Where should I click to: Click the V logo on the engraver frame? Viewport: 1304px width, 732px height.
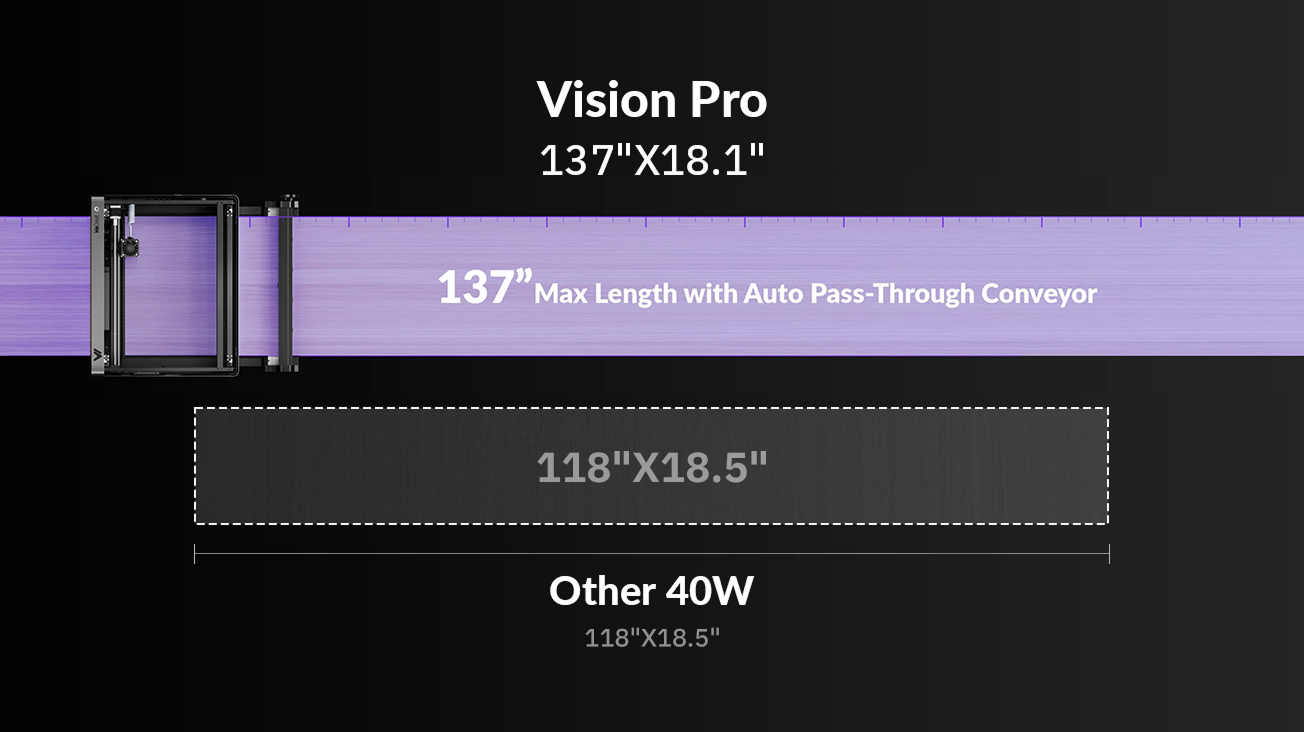(97, 353)
